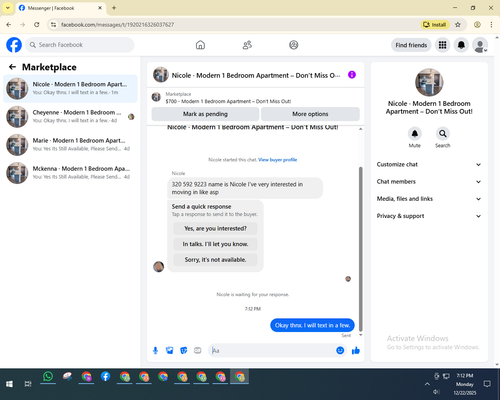Image resolution: width=500 pixels, height=400 pixels.
Task: Open the Groups icon in top navigation
Action: pos(294,45)
